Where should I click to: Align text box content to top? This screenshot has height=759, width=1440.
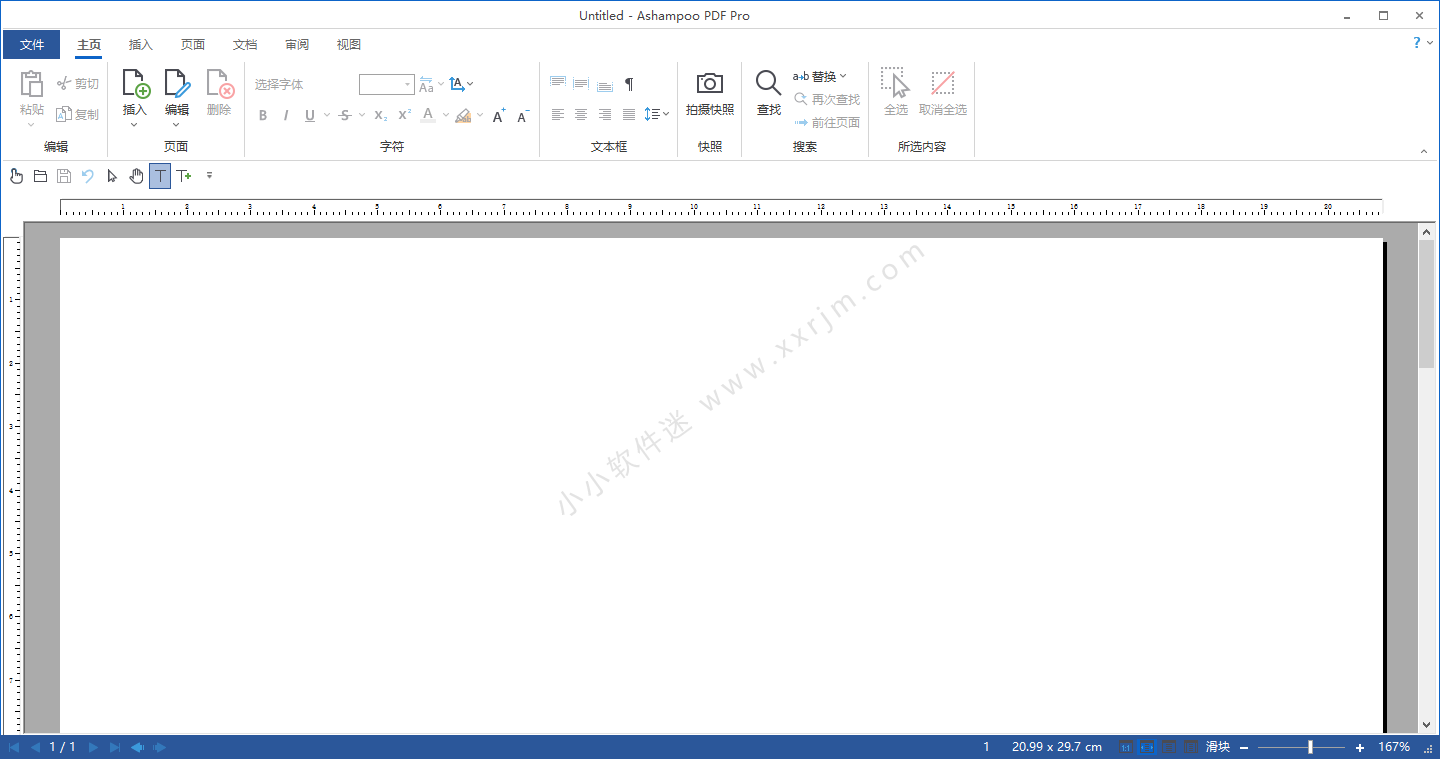coord(558,84)
